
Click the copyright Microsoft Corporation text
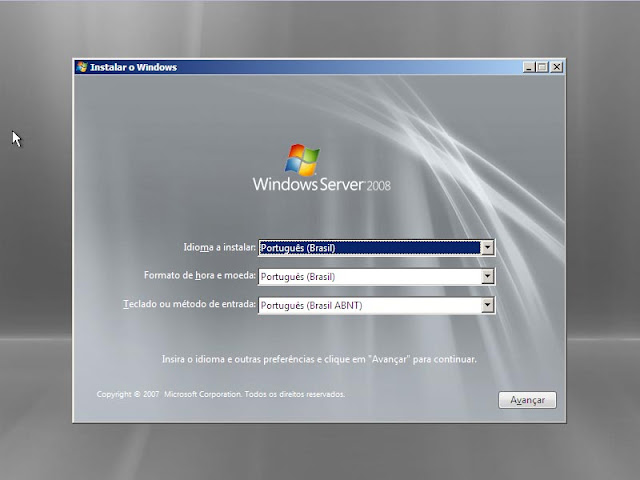(x=221, y=394)
